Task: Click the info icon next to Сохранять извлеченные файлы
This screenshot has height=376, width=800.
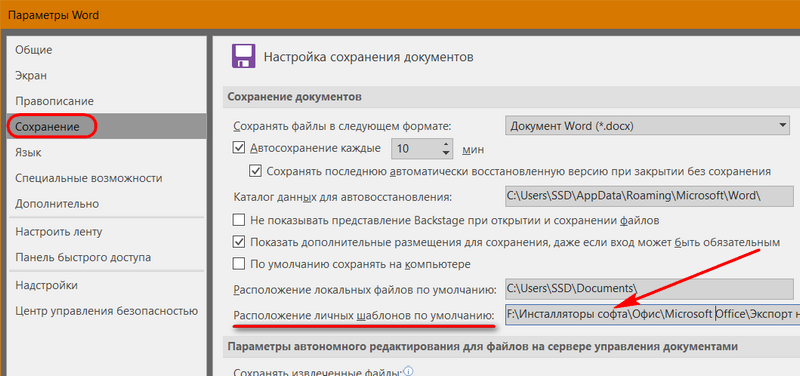Action: click(408, 371)
